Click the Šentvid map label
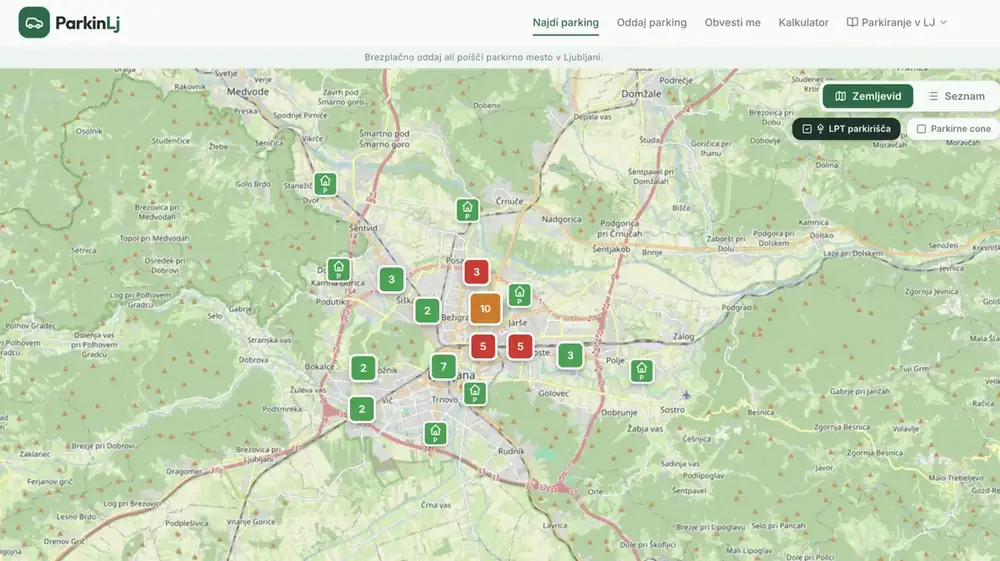 364,228
